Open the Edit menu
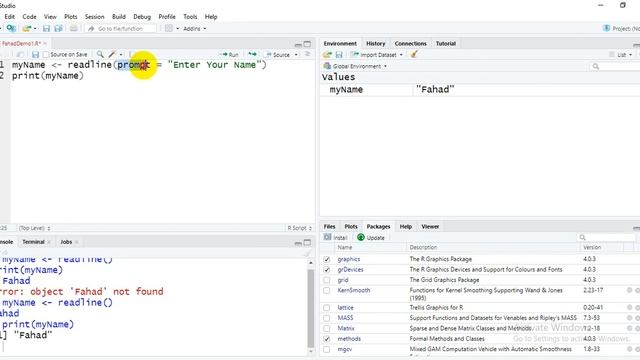The image size is (640, 360). [x=9, y=17]
